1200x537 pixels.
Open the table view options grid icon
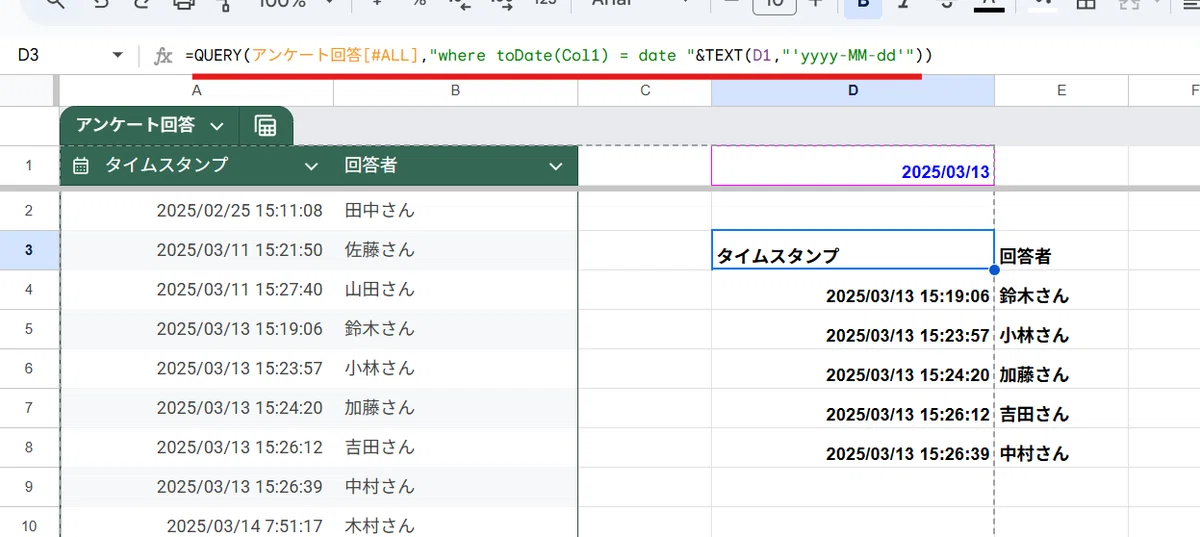click(265, 126)
